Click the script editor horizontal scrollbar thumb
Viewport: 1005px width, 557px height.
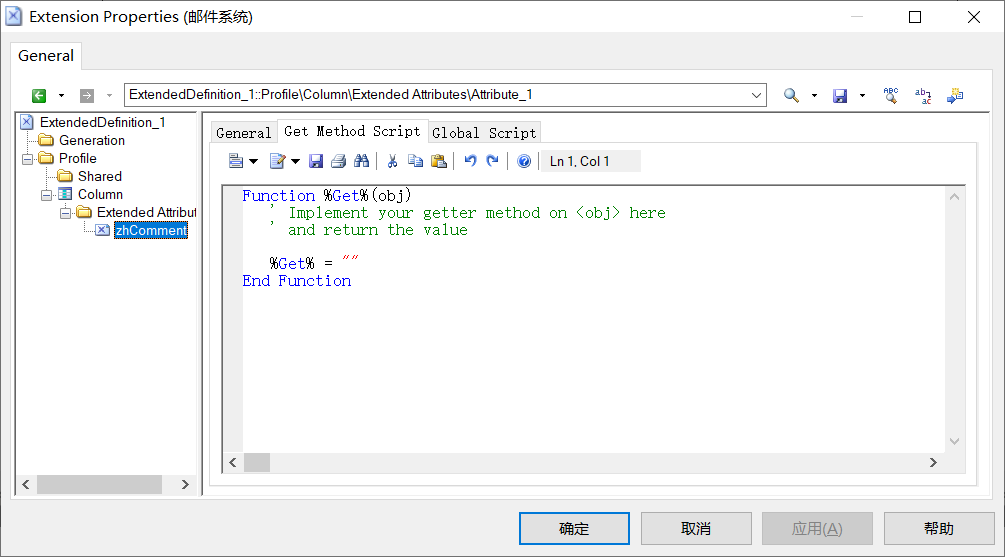pyautogui.click(x=257, y=463)
